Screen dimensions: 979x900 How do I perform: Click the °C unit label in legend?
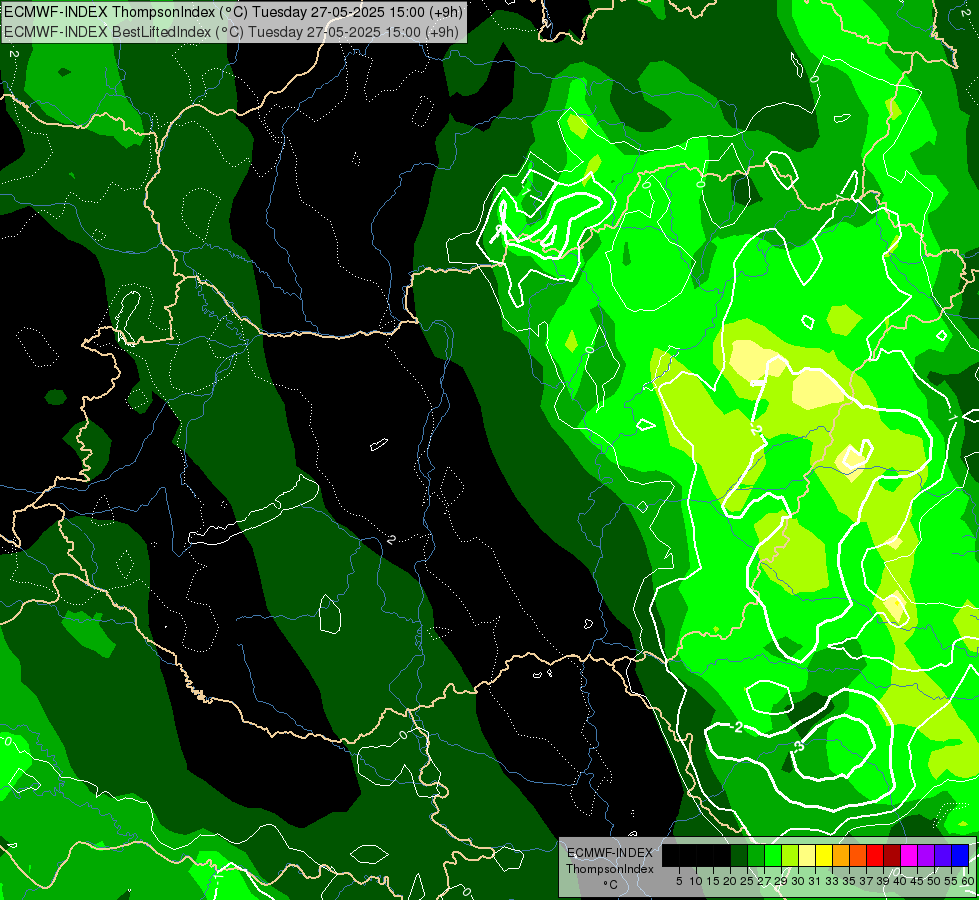pos(610,885)
